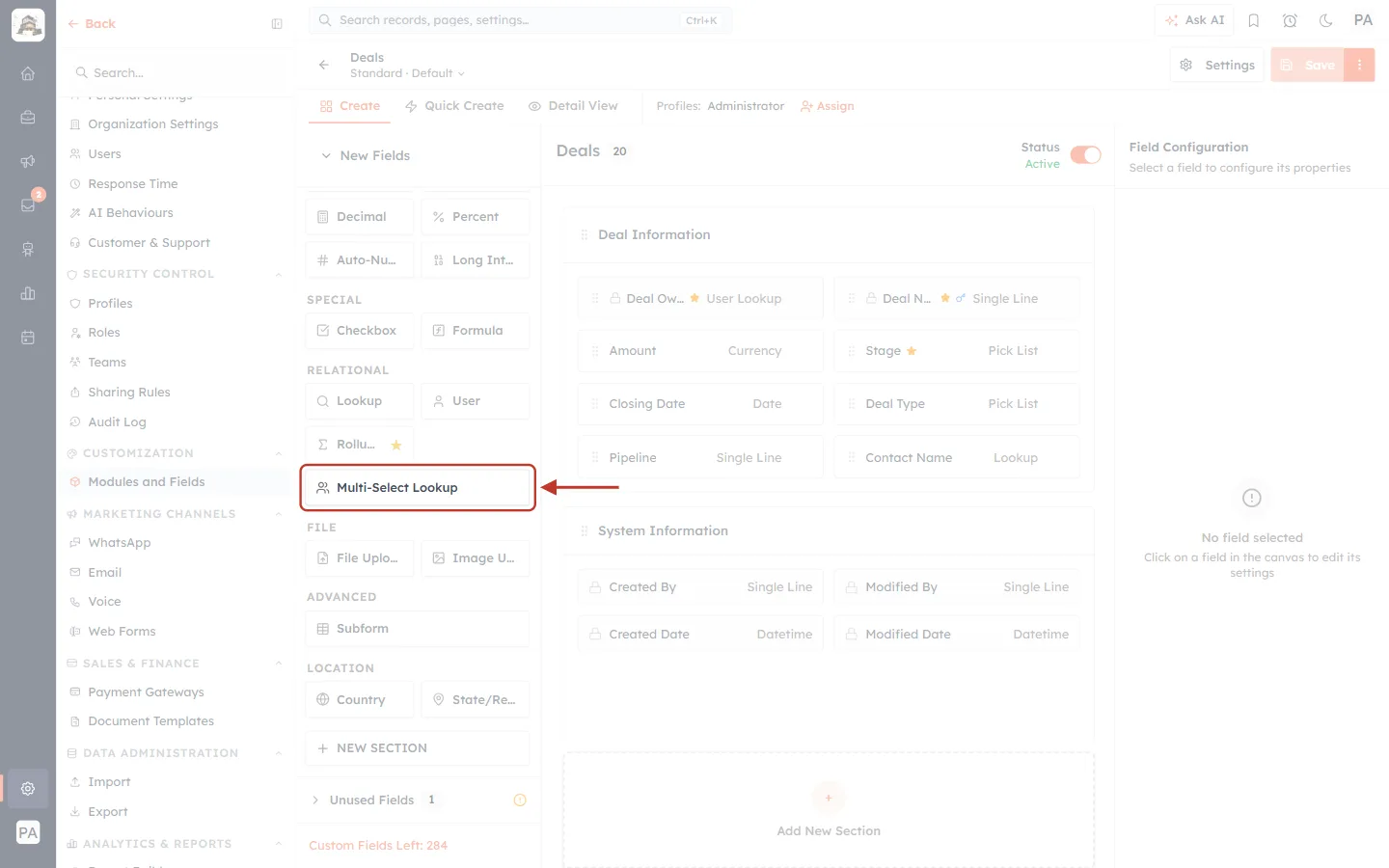The height and width of the screenshot is (868, 1389).
Task: Focus the global search records box
Action: pos(521,20)
